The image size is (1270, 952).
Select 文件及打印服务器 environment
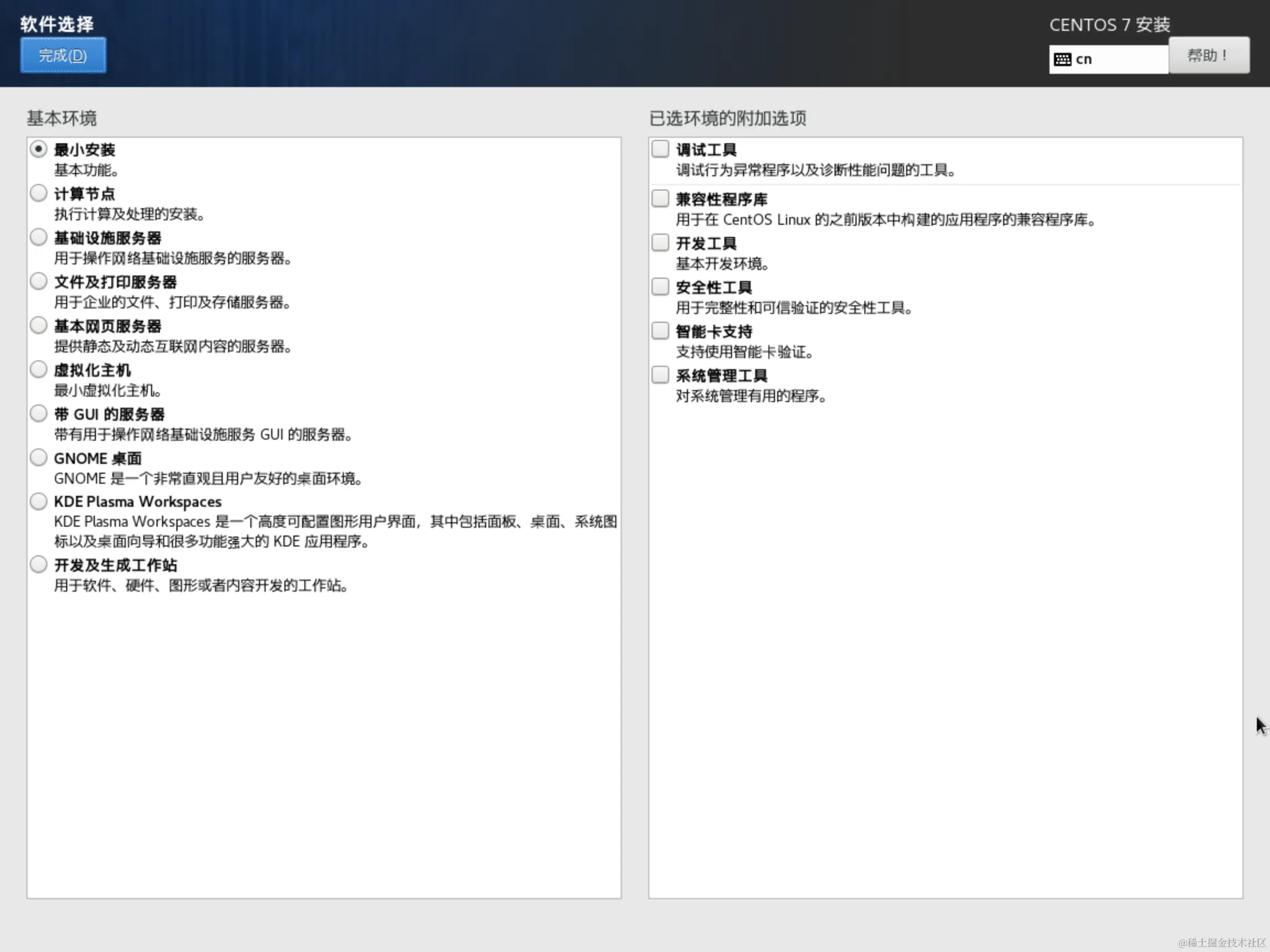pyautogui.click(x=39, y=280)
